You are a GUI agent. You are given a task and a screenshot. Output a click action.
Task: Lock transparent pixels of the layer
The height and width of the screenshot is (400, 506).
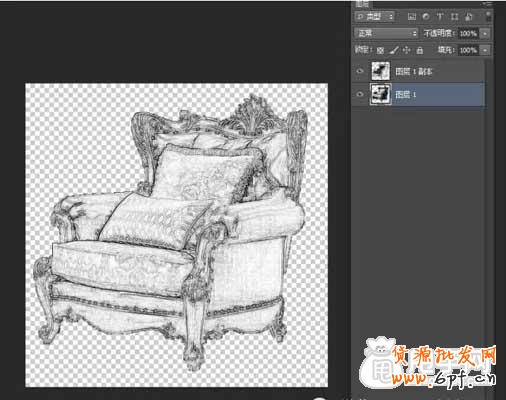(380, 50)
